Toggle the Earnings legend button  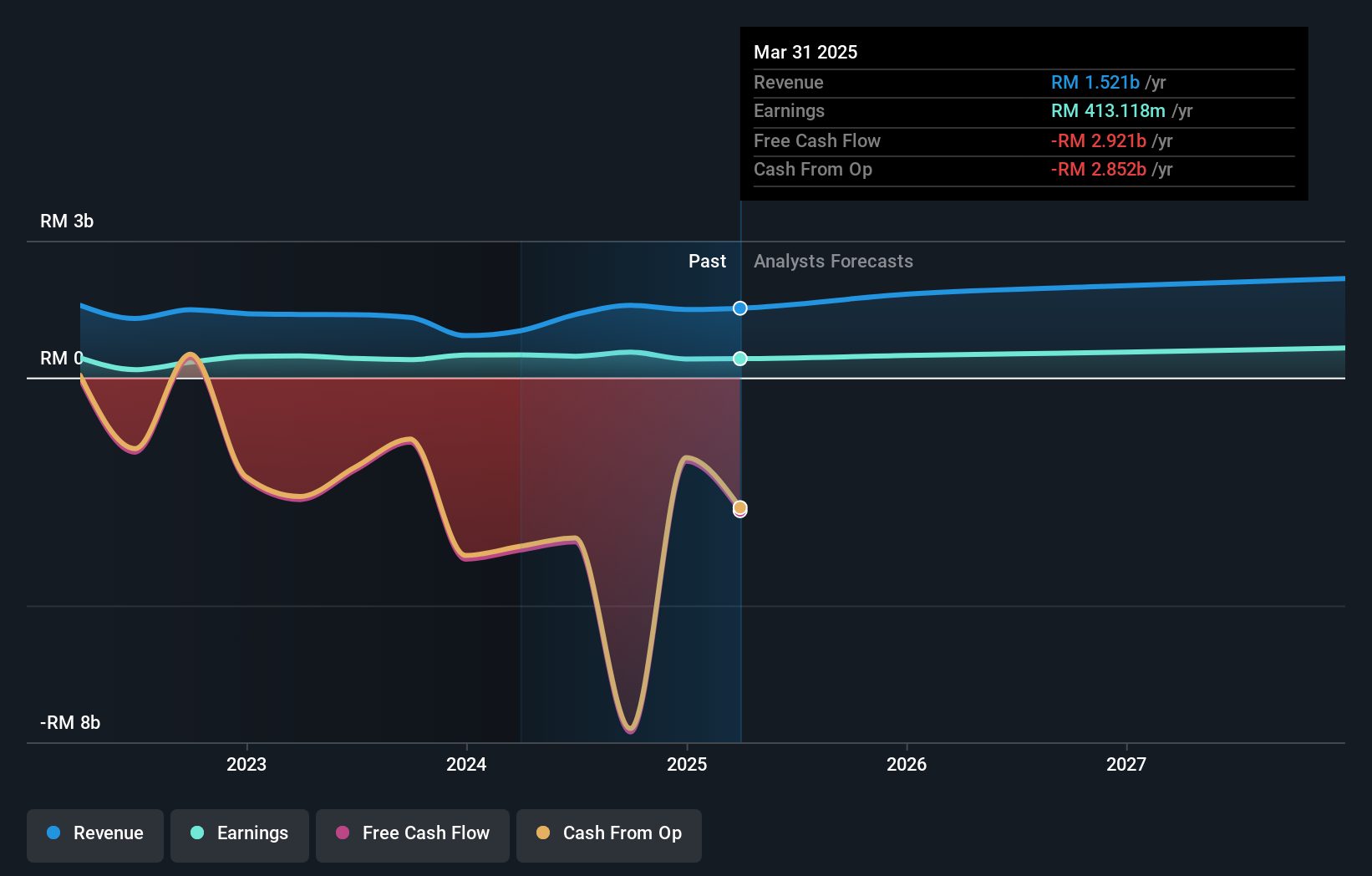coord(240,835)
